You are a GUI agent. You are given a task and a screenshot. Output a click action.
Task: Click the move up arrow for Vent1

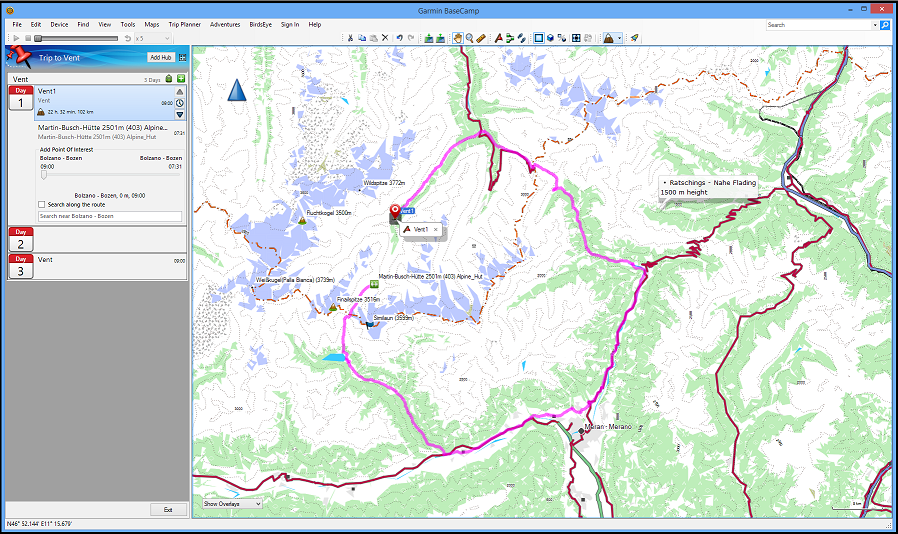pos(180,92)
